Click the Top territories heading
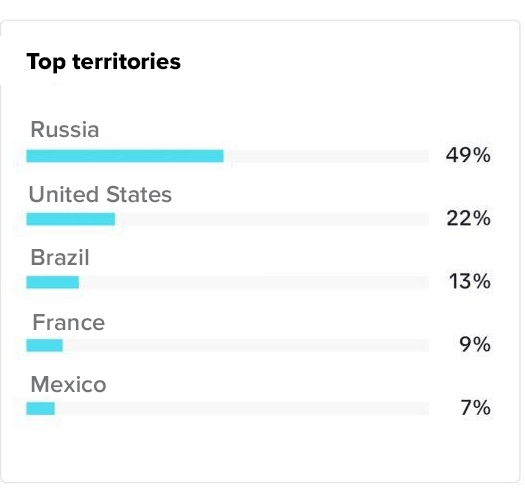The width and height of the screenshot is (525, 495). (103, 62)
